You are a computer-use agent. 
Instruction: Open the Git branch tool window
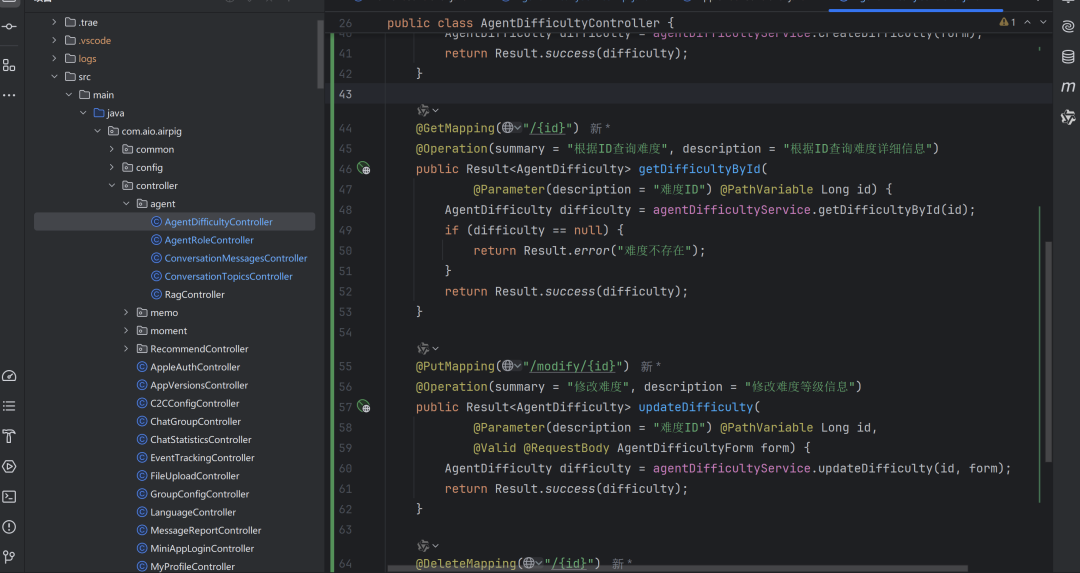pos(9,556)
